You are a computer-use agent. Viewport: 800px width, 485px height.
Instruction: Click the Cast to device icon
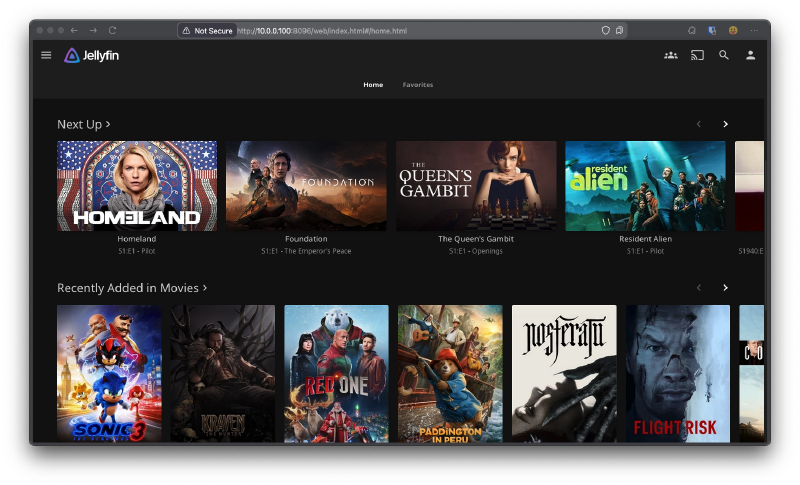(697, 55)
